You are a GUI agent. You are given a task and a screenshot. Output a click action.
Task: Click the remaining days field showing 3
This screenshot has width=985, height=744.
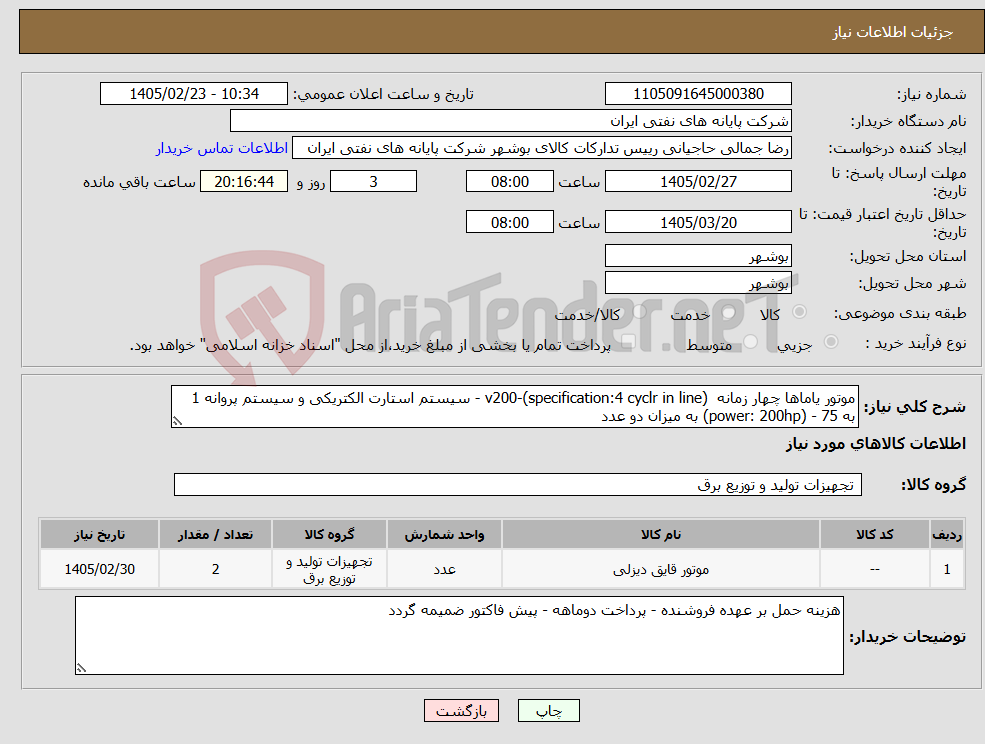[373, 182]
